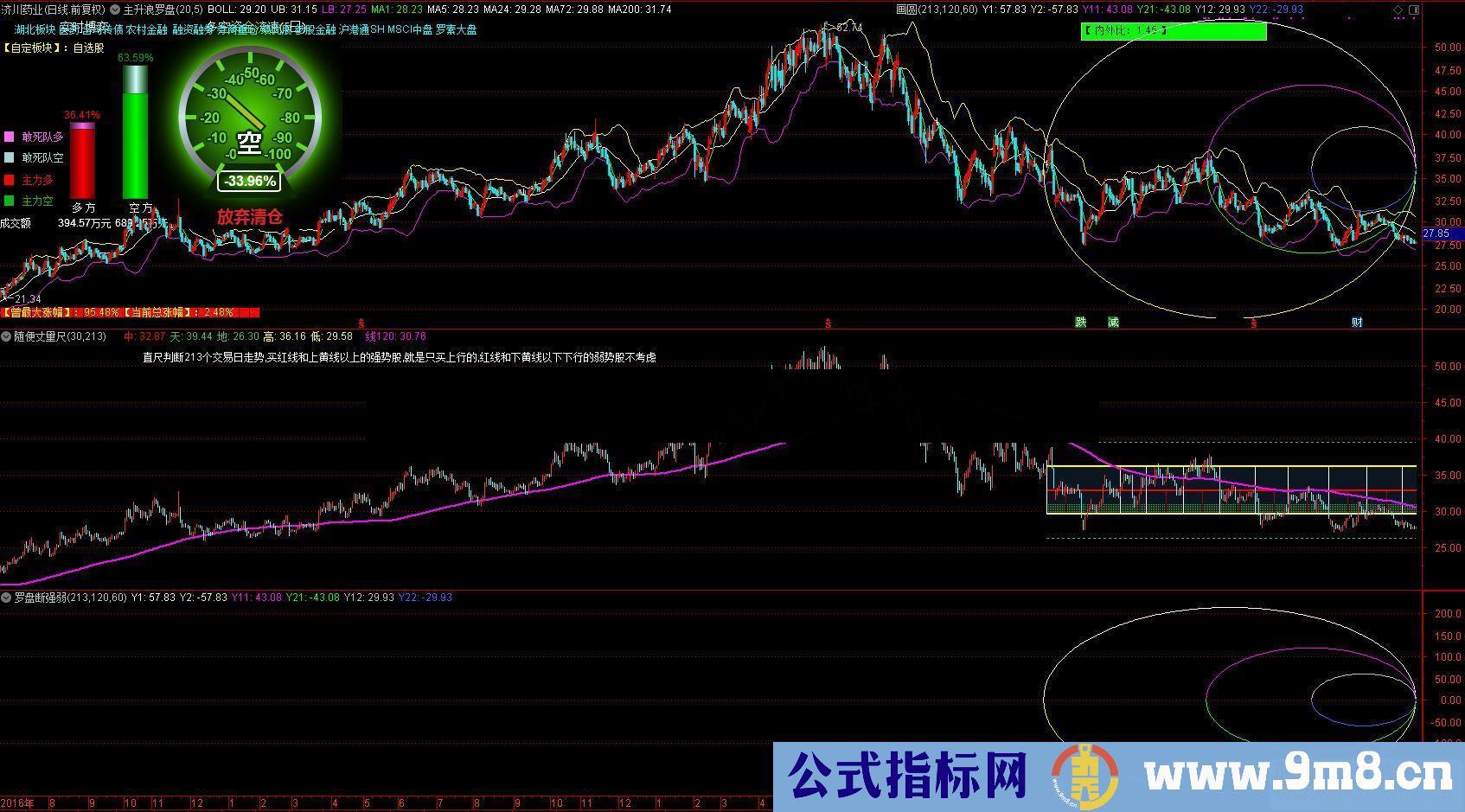This screenshot has height=812, width=1465.
Task: Click the LB: 27.25 value
Action: pos(343,10)
